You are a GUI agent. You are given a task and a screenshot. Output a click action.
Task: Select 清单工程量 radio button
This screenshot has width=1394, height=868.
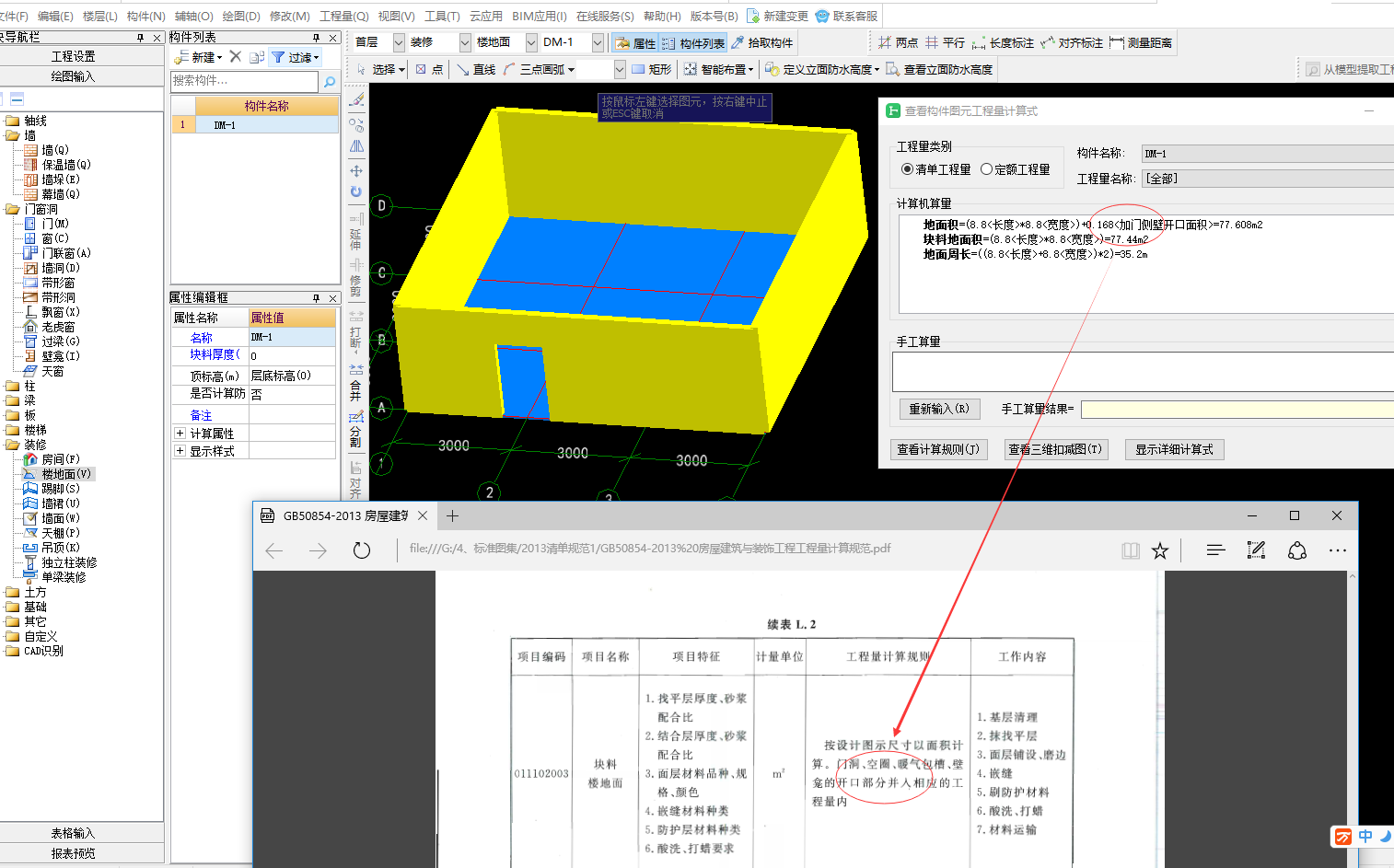pyautogui.click(x=907, y=169)
